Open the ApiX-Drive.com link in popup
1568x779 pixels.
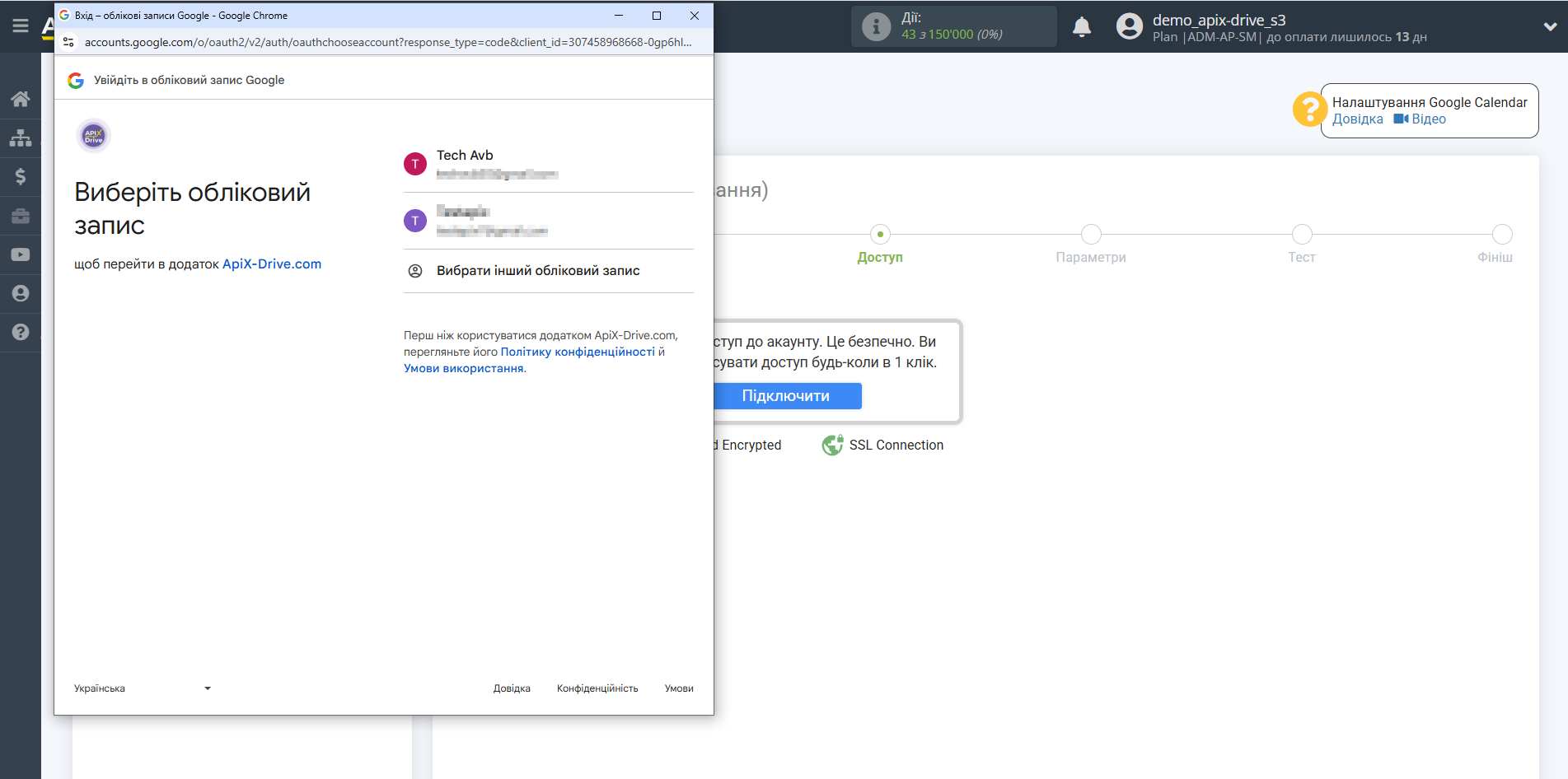click(272, 264)
